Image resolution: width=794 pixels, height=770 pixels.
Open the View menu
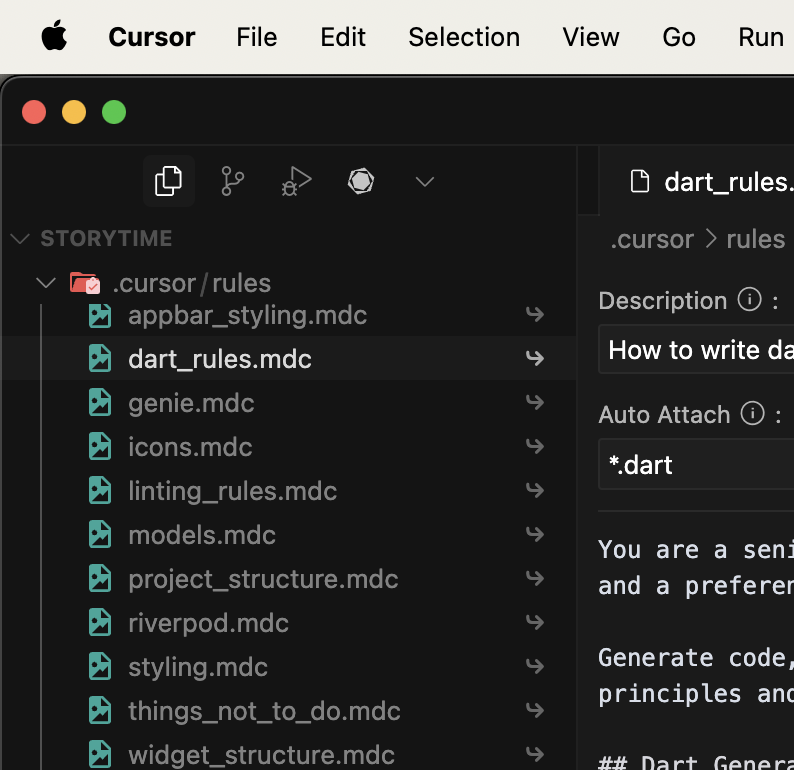point(590,37)
